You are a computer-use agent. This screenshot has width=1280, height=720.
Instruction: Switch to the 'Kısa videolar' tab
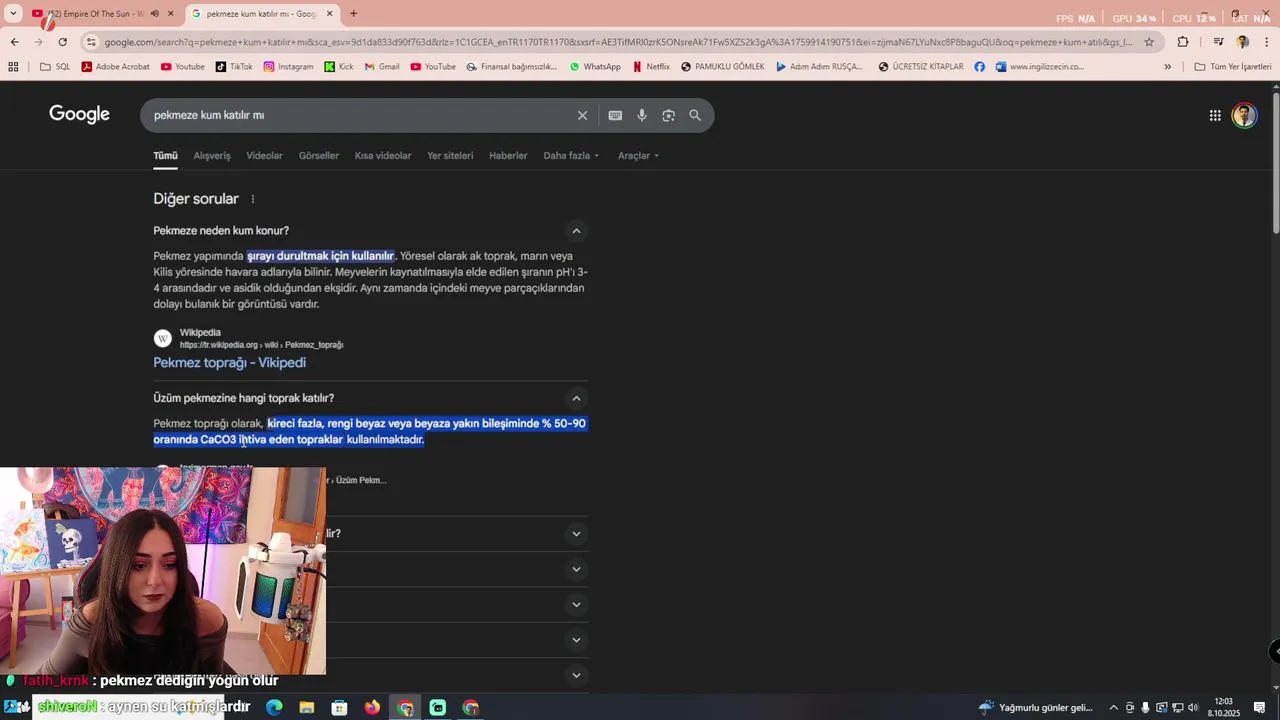pos(383,156)
